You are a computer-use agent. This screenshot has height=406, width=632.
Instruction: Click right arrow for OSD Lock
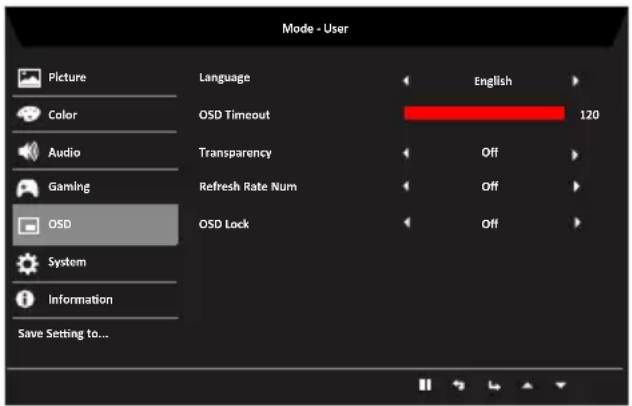coord(577,223)
